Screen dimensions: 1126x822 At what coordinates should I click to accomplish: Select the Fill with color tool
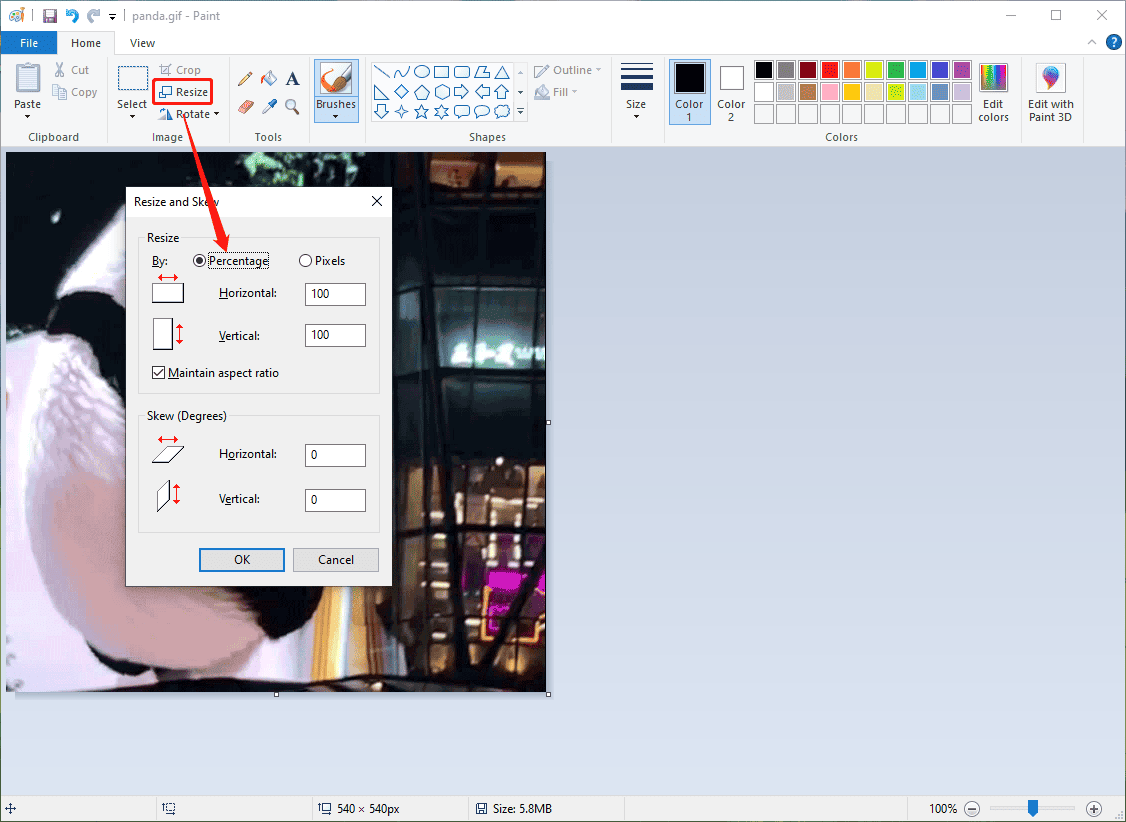click(268, 79)
